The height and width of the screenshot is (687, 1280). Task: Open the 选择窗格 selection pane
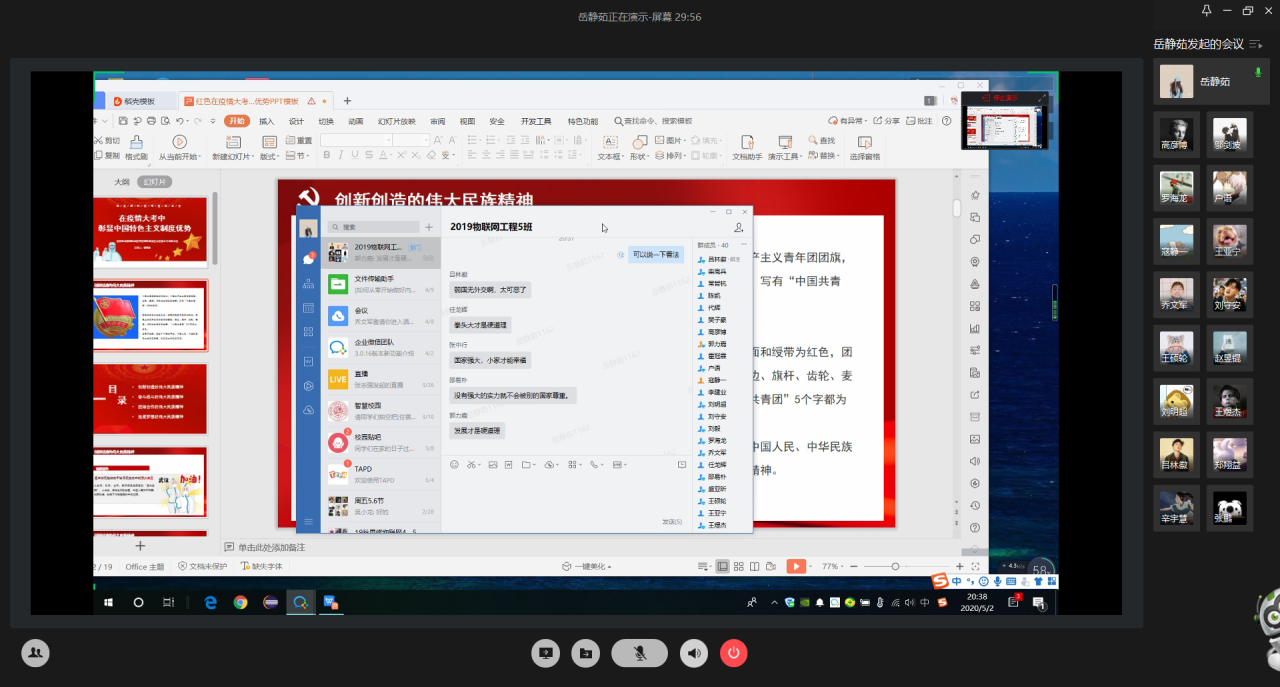click(x=865, y=148)
